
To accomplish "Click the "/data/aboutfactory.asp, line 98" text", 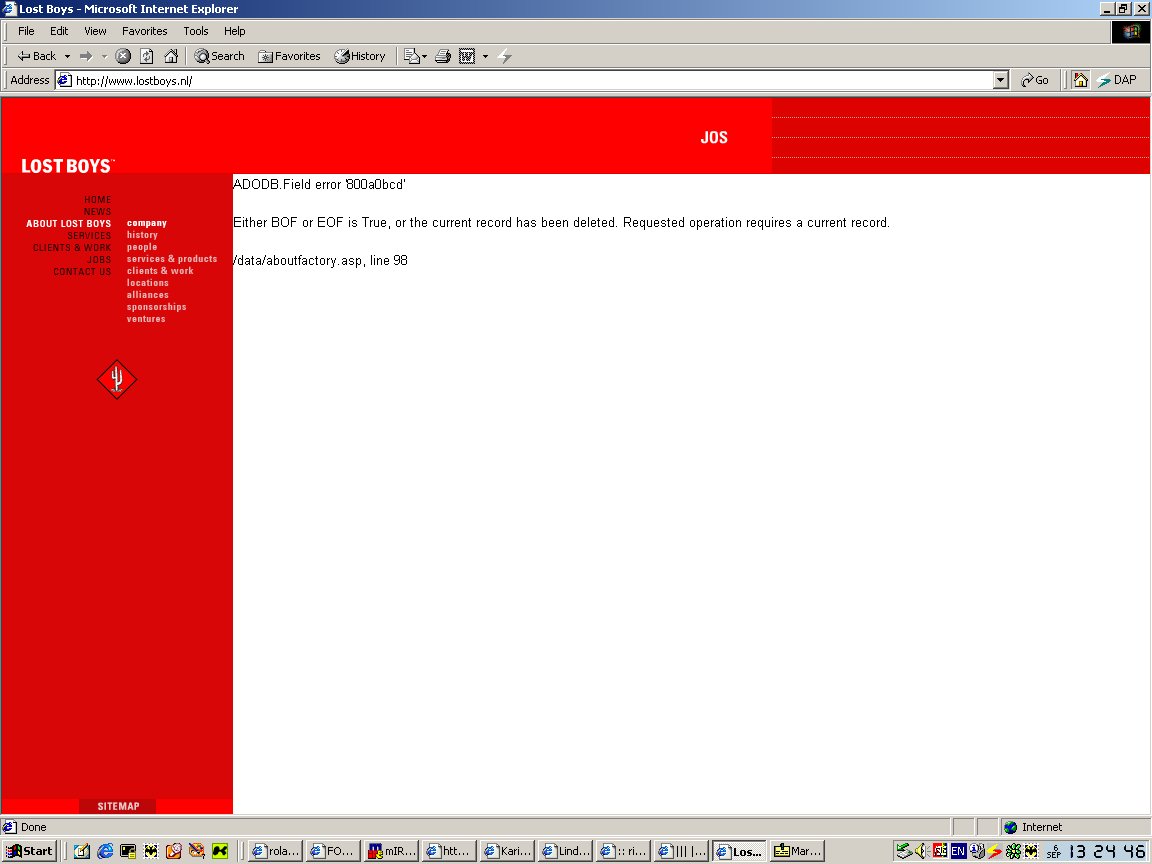I will click(x=320, y=261).
